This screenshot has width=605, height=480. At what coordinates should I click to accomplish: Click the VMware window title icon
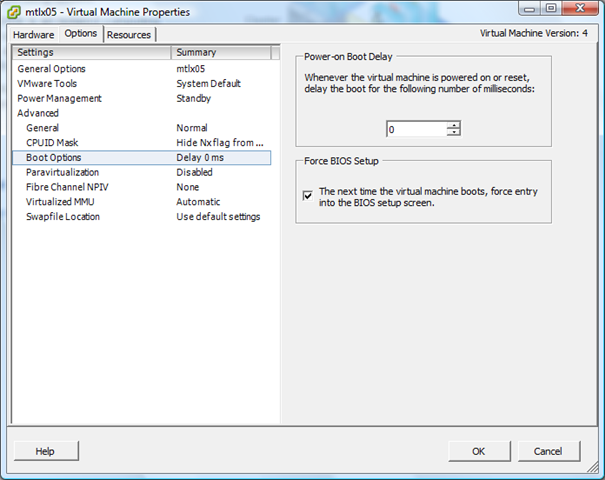coord(14,12)
